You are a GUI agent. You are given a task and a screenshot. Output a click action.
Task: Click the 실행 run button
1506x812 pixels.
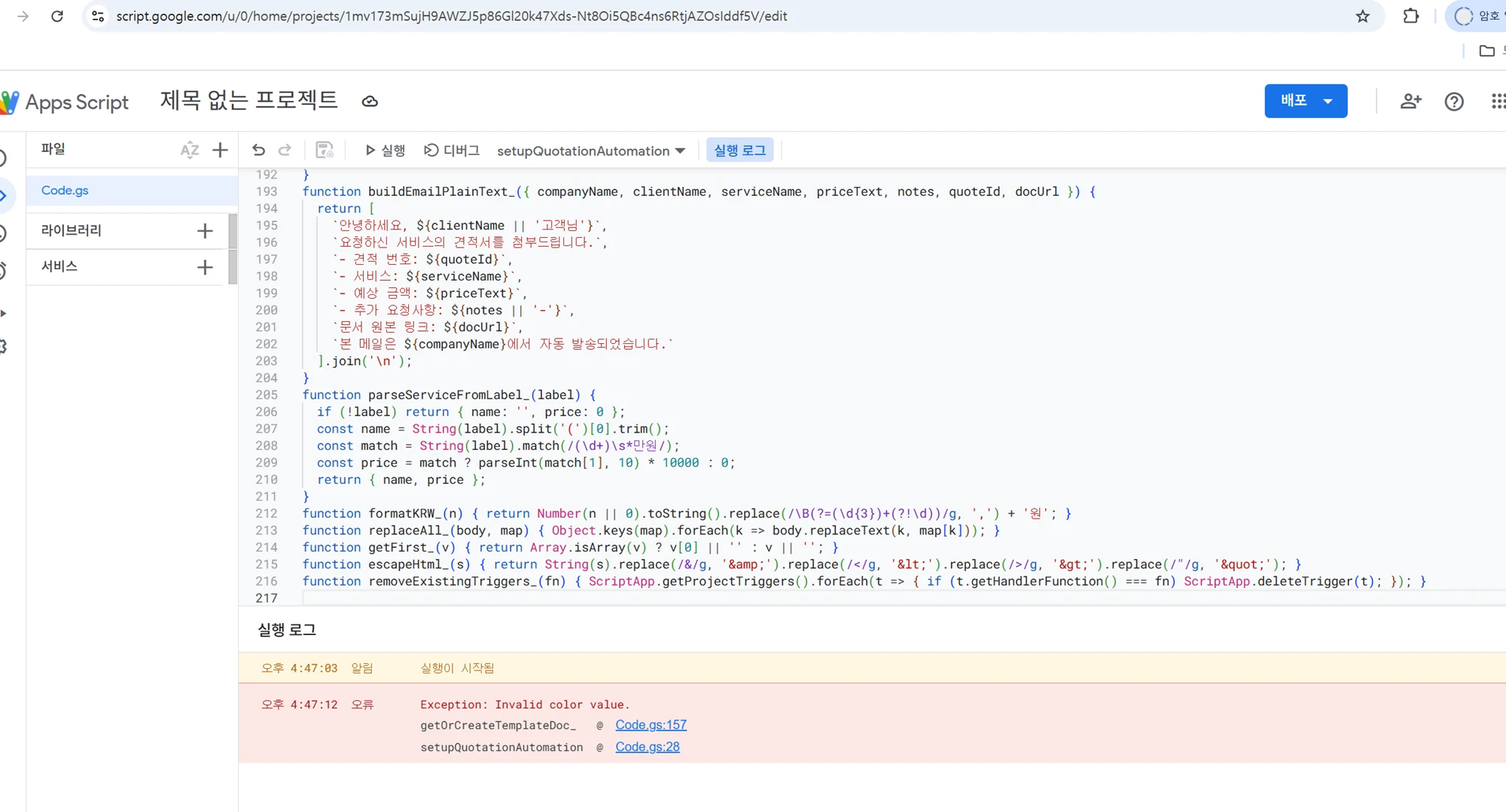[385, 151]
